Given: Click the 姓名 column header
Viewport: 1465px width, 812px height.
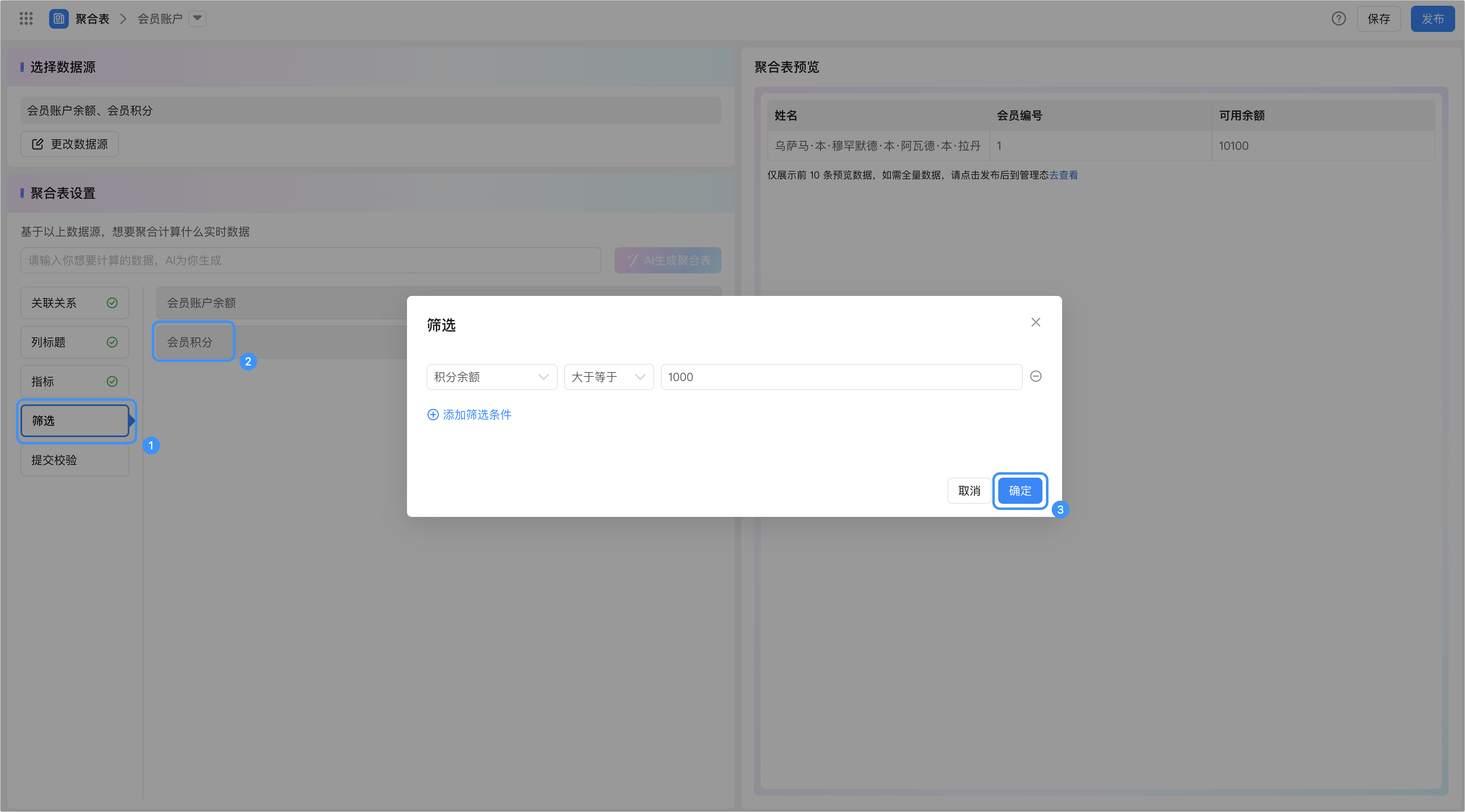Looking at the screenshot, I should pyautogui.click(x=878, y=115).
